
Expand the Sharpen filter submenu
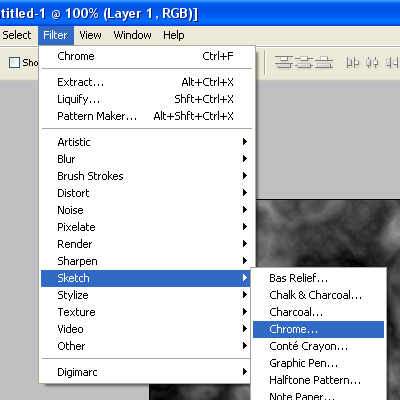click(146, 261)
